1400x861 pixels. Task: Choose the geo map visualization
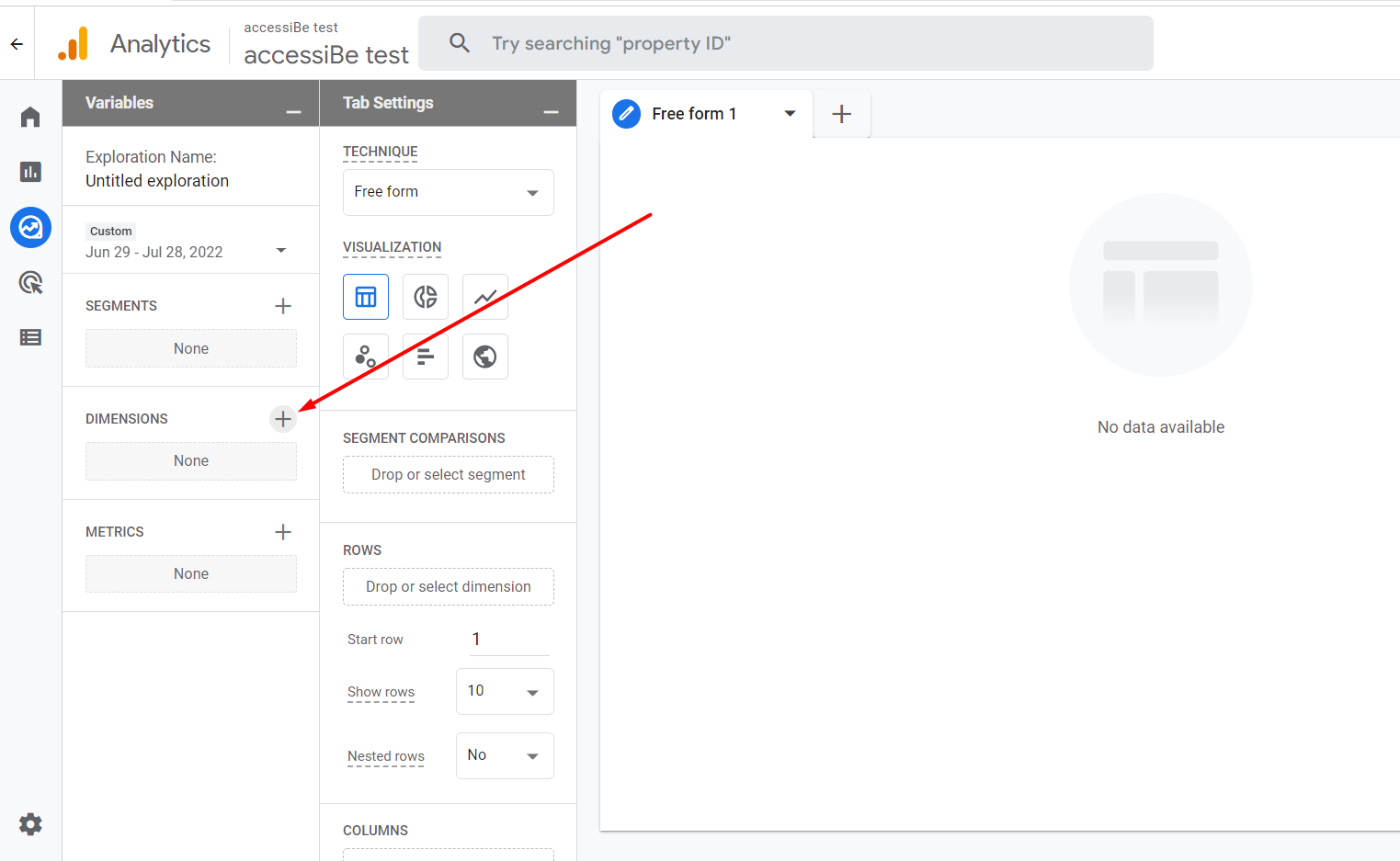[x=484, y=357]
